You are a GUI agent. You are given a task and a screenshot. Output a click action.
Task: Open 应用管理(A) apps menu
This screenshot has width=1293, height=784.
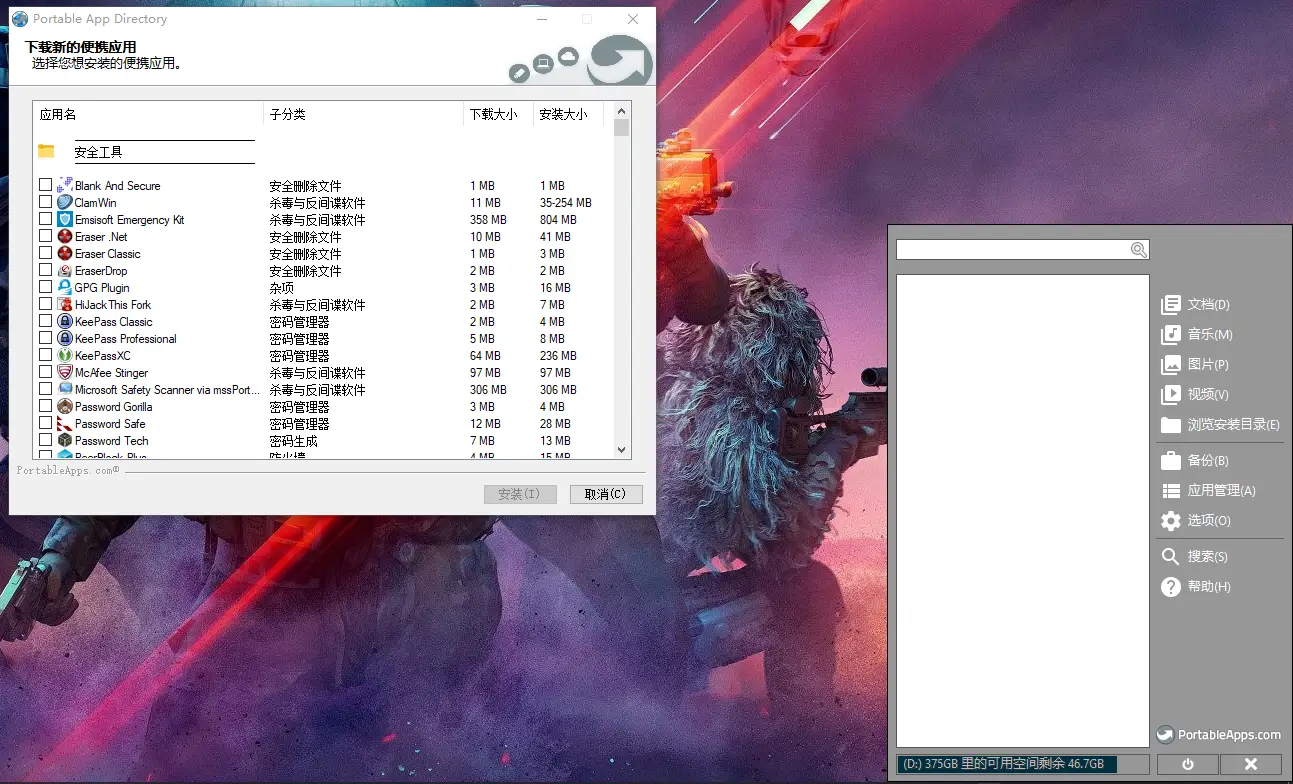pos(1220,491)
